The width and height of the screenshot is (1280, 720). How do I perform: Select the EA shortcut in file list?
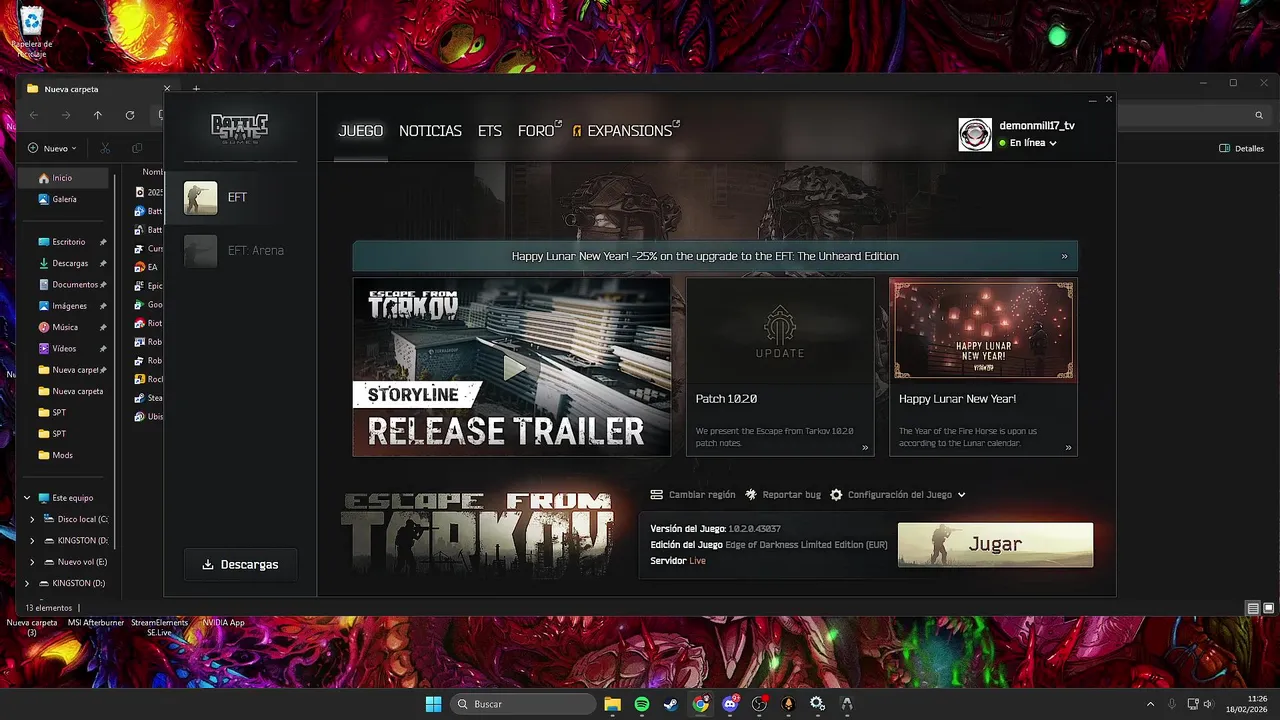click(x=146, y=267)
